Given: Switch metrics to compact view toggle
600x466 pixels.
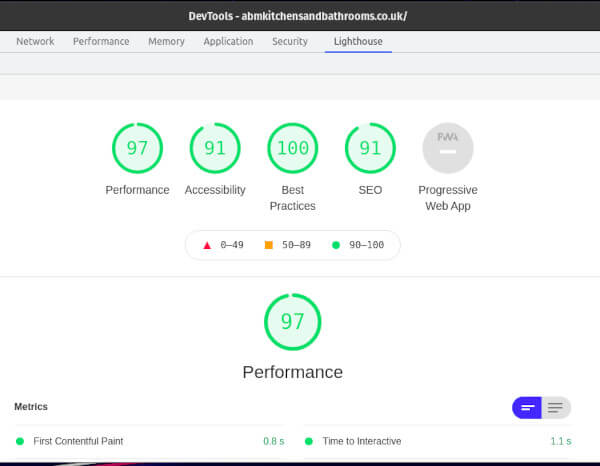Looking at the screenshot, I should point(527,408).
